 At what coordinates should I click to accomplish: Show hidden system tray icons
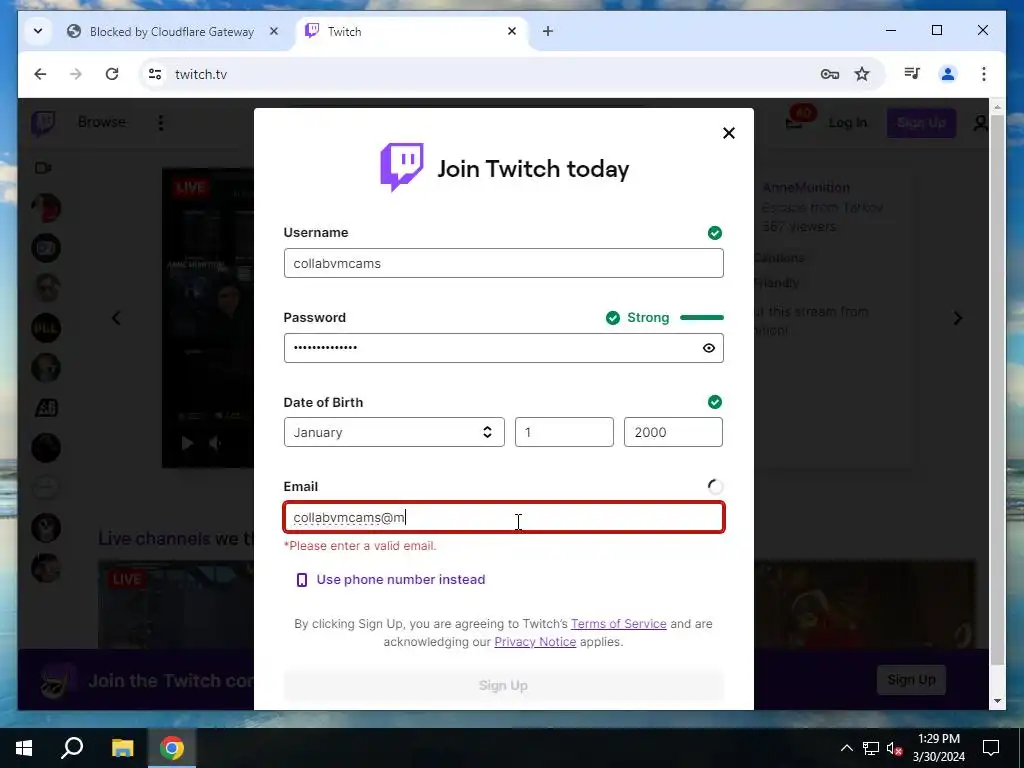(846, 748)
